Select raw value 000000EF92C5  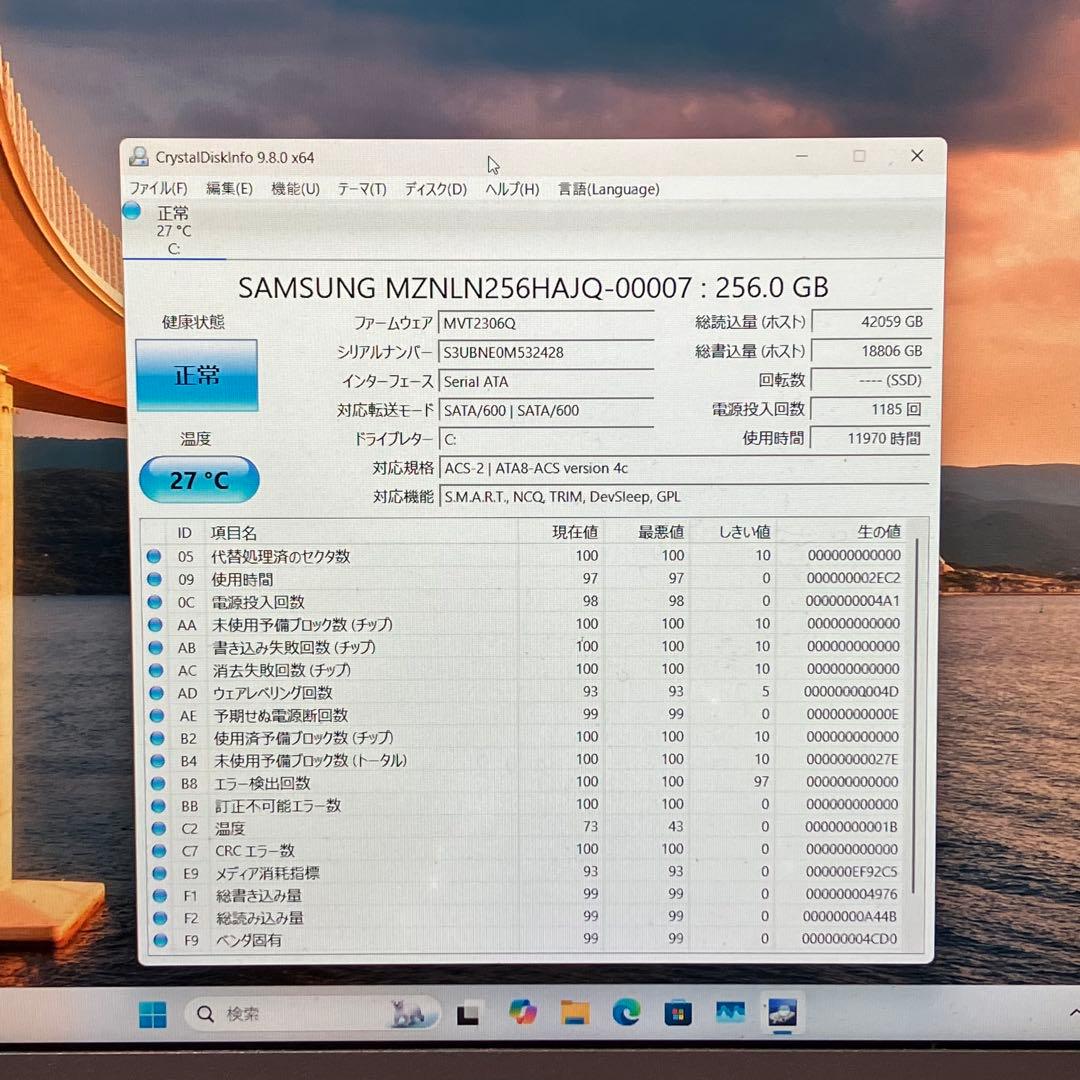pos(851,872)
